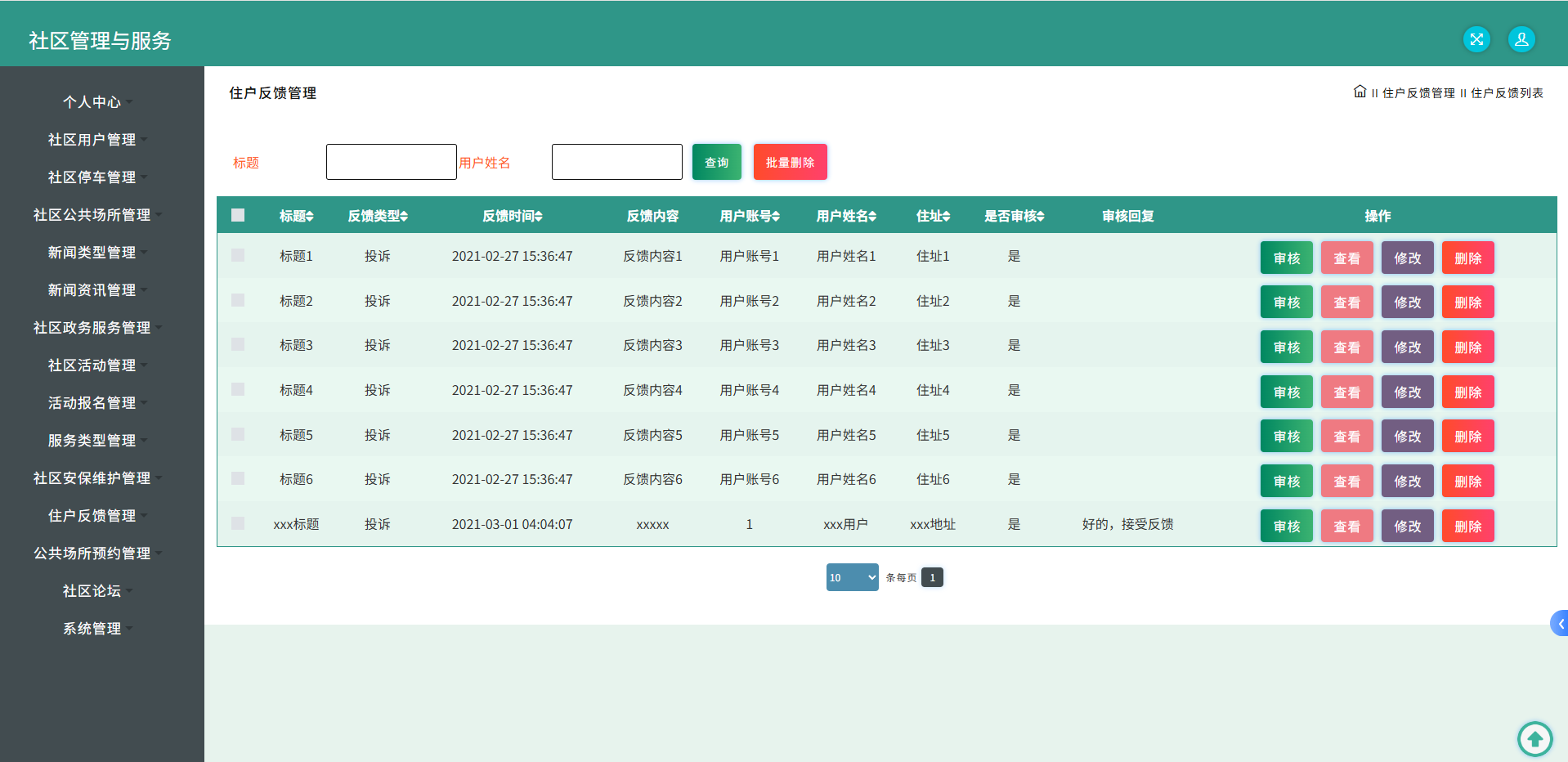Open the page size dropdown showing 10

point(852,577)
